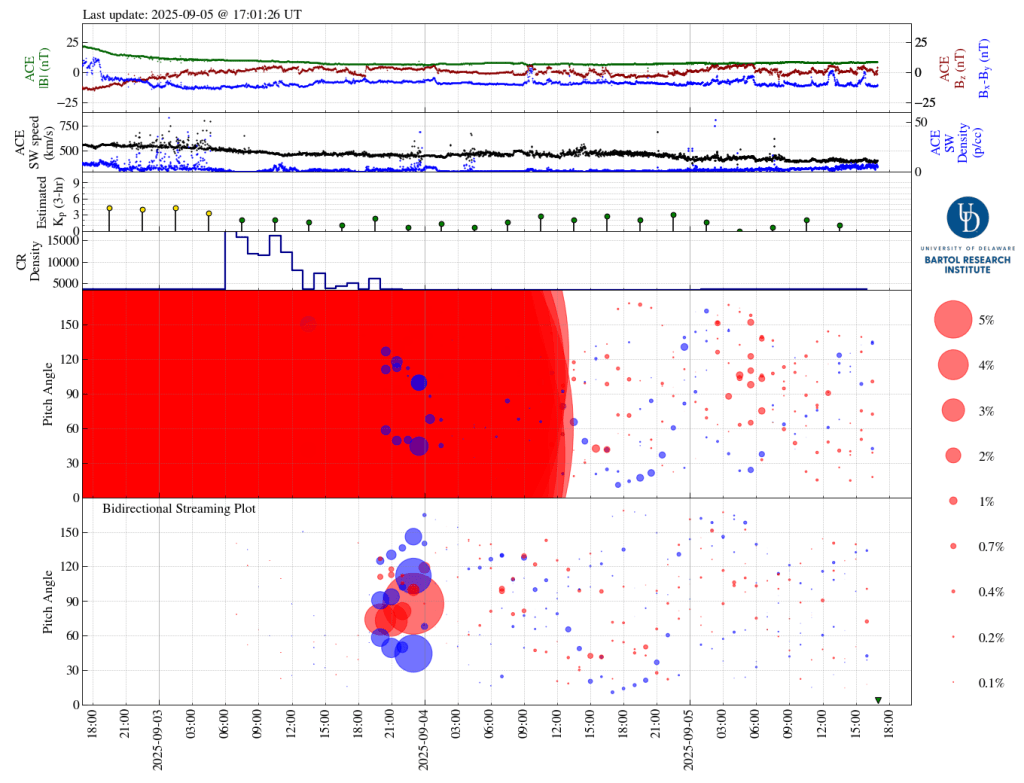The image size is (1024, 783).
Task: Click the green triangle marker on time axis
Action: pyautogui.click(x=878, y=700)
